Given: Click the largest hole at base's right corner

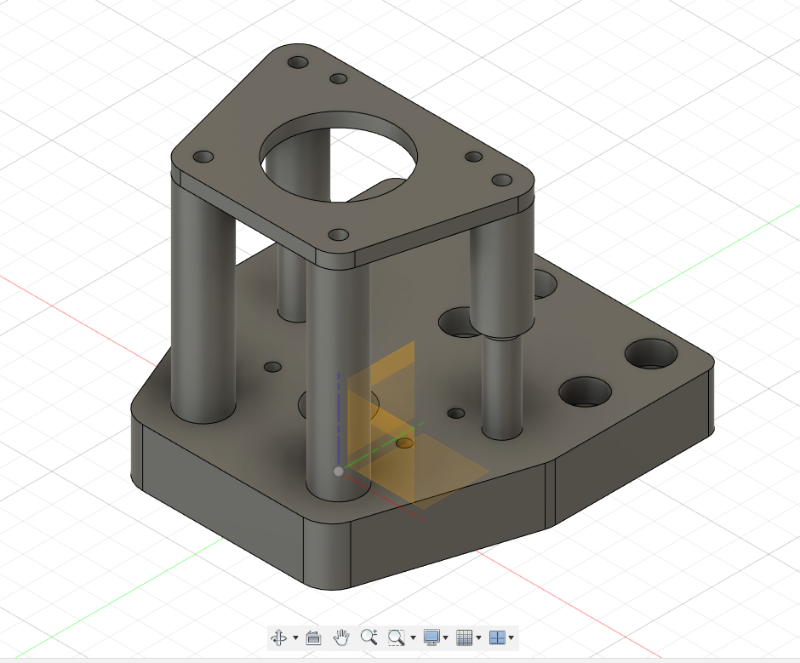Looking at the screenshot, I should [x=651, y=353].
